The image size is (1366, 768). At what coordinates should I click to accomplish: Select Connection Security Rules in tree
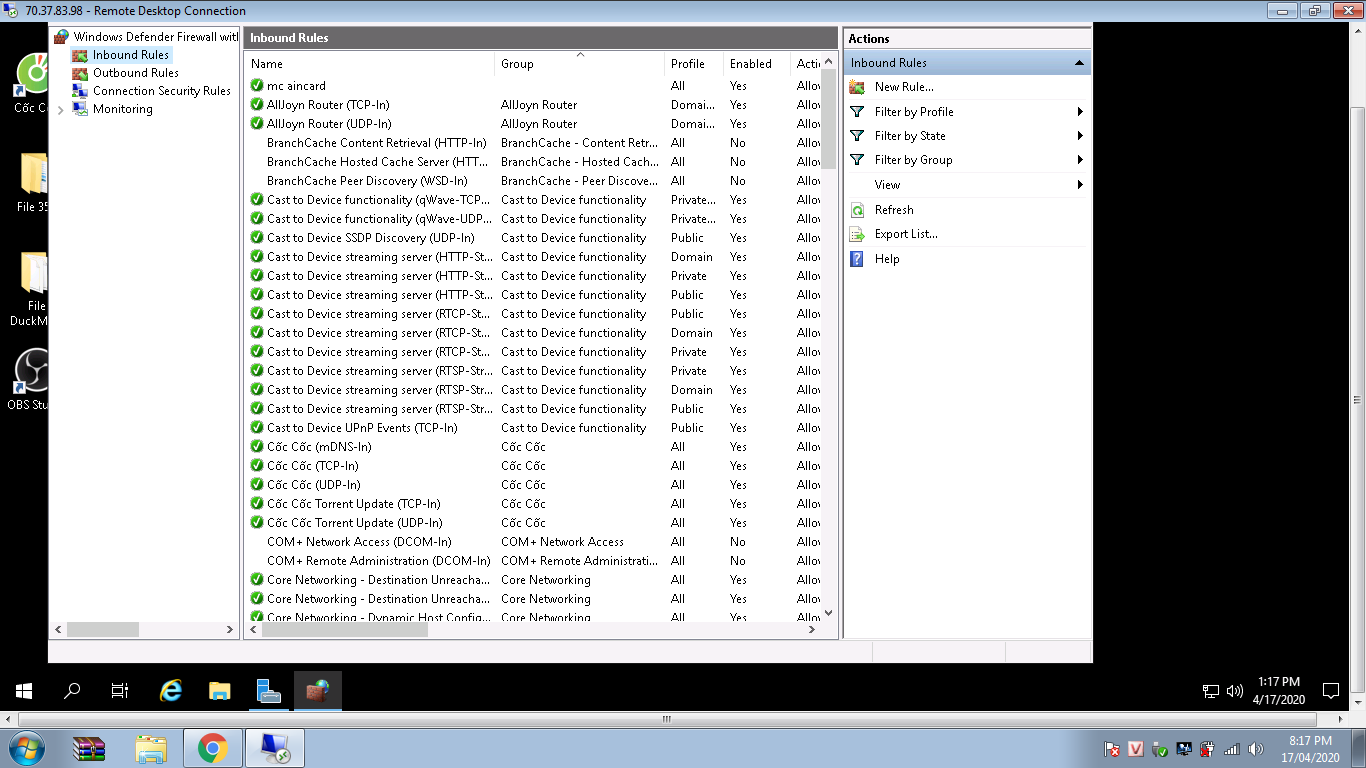click(x=161, y=91)
